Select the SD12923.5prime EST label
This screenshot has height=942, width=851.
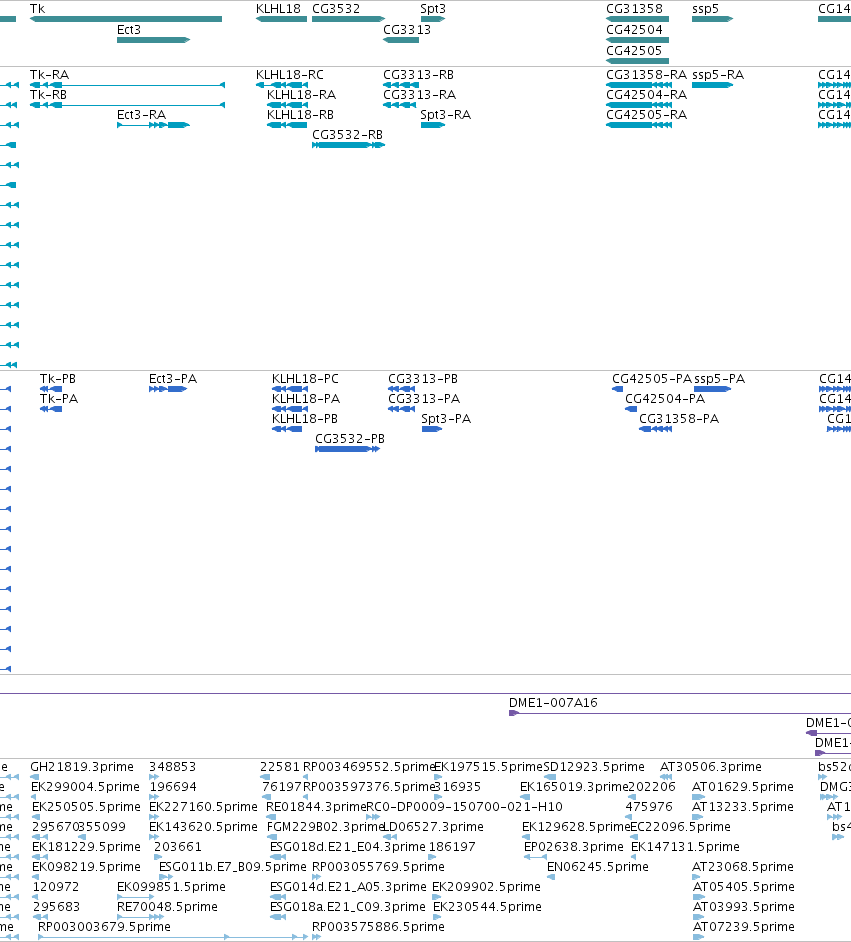point(594,767)
